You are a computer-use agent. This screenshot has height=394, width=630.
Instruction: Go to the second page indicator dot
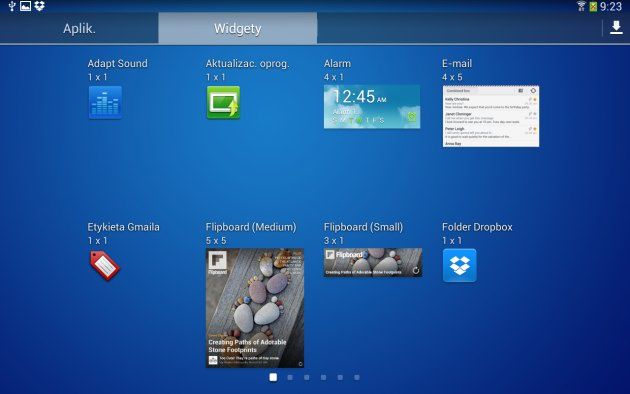coord(290,377)
